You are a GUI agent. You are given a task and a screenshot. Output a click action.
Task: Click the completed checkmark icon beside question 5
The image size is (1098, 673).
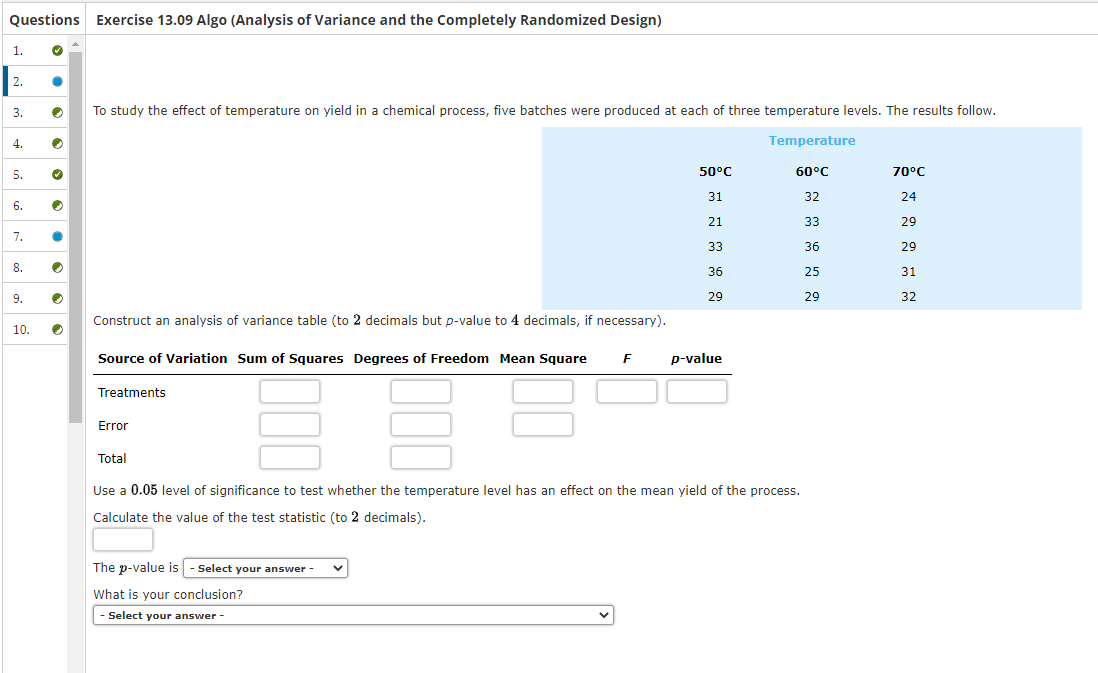coord(57,174)
